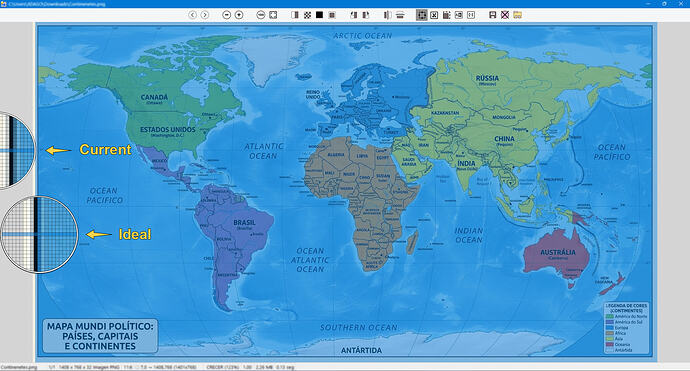The width and height of the screenshot is (690, 371).
Task: Click the file path in title bar
Action: pos(57,4)
